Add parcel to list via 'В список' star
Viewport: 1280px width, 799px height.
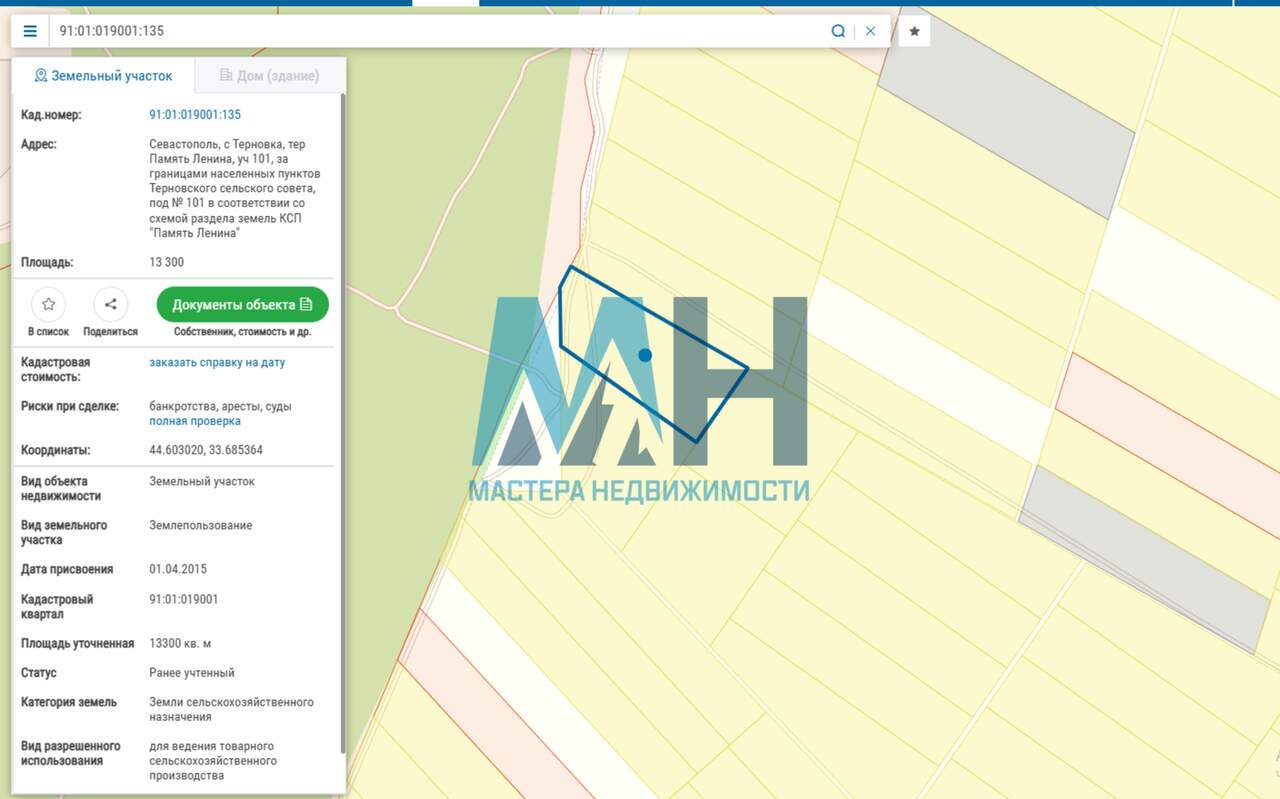pyautogui.click(x=48, y=305)
